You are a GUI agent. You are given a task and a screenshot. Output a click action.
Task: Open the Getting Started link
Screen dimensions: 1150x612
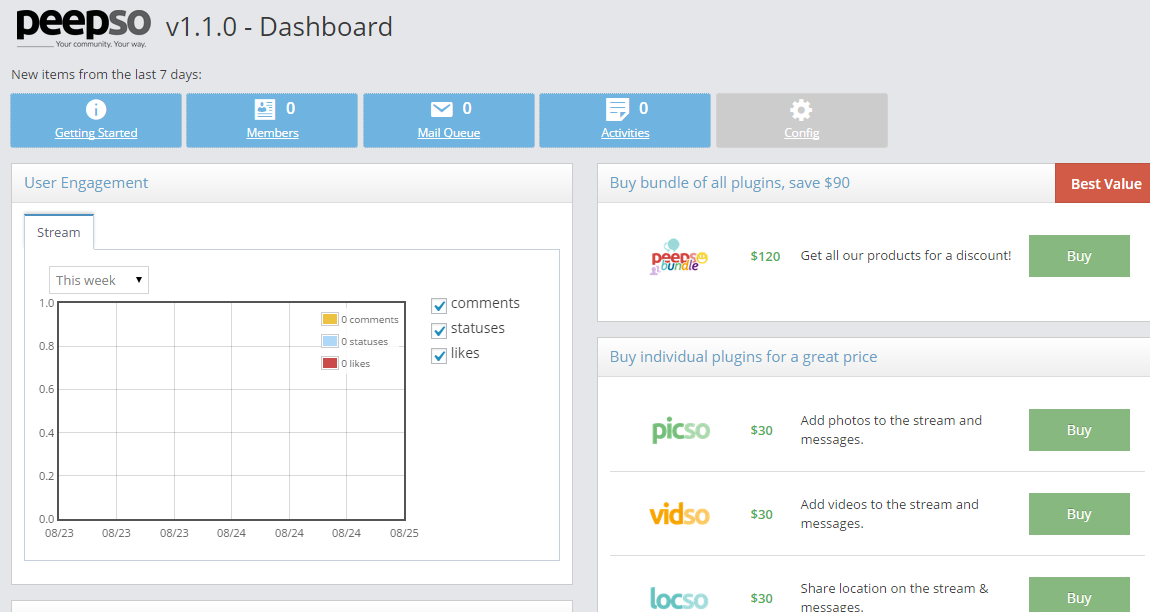[x=96, y=133]
